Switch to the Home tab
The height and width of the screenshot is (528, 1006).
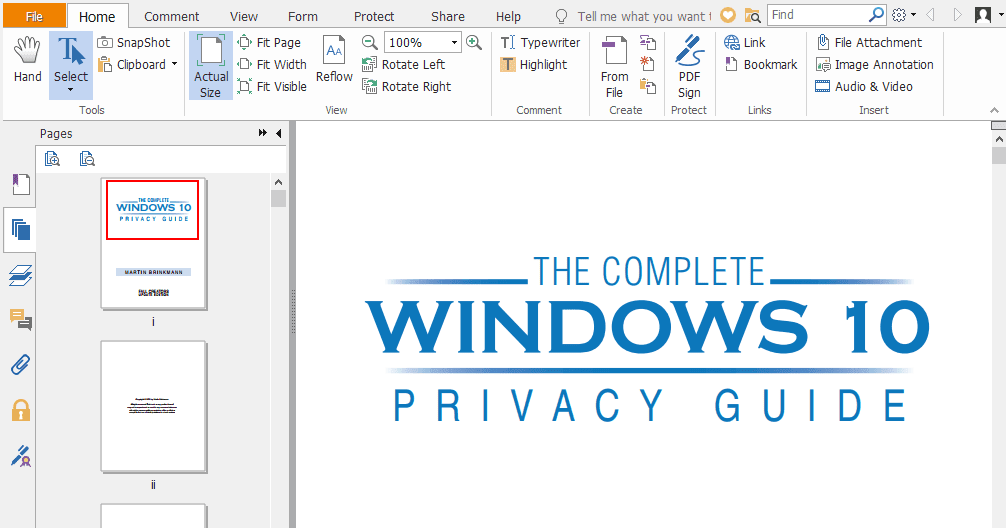[97, 16]
